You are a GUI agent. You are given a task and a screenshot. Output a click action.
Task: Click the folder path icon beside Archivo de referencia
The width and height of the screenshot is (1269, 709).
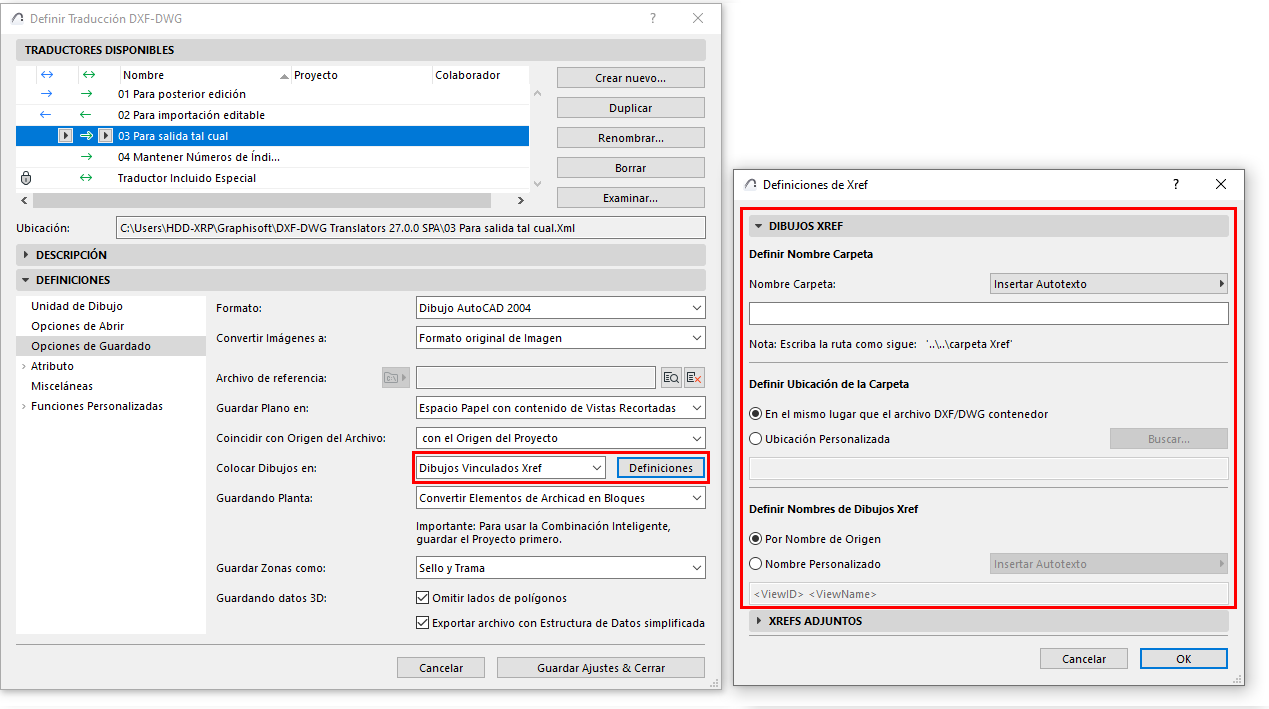pyautogui.click(x=396, y=377)
